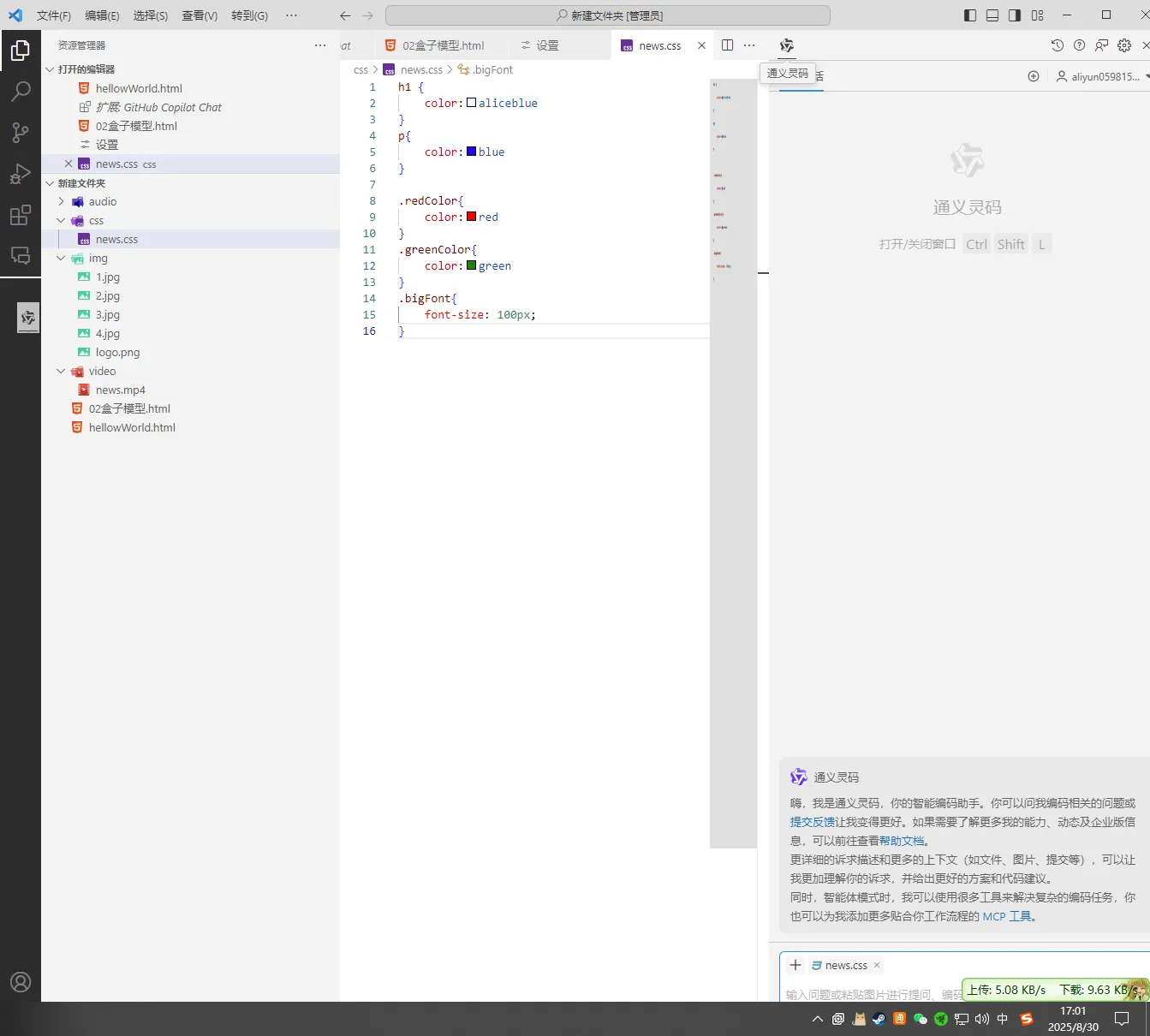Click the Tongyi Lingma icon in editor title bar

click(787, 45)
